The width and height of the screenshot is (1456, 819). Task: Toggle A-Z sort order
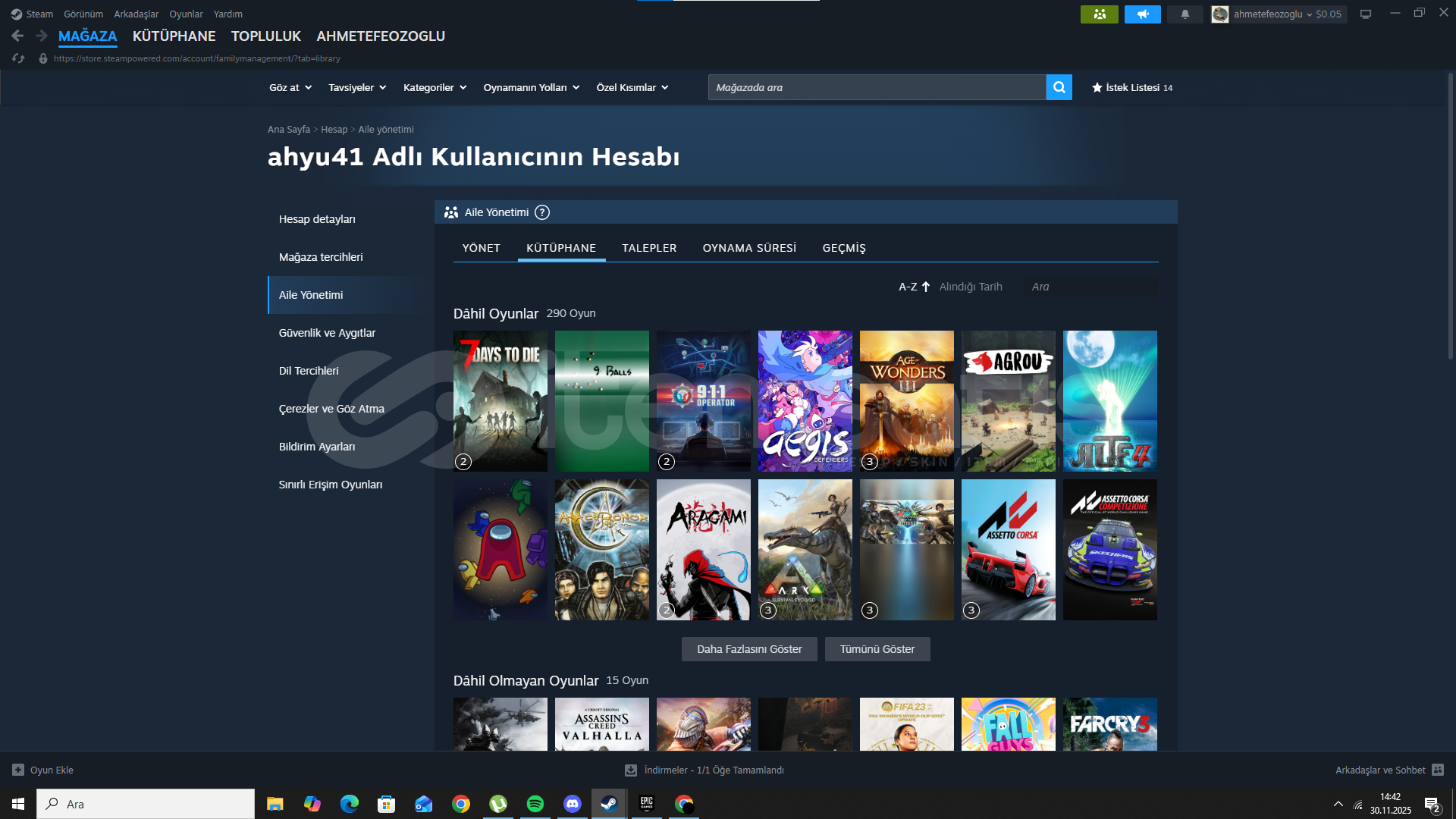pos(914,287)
